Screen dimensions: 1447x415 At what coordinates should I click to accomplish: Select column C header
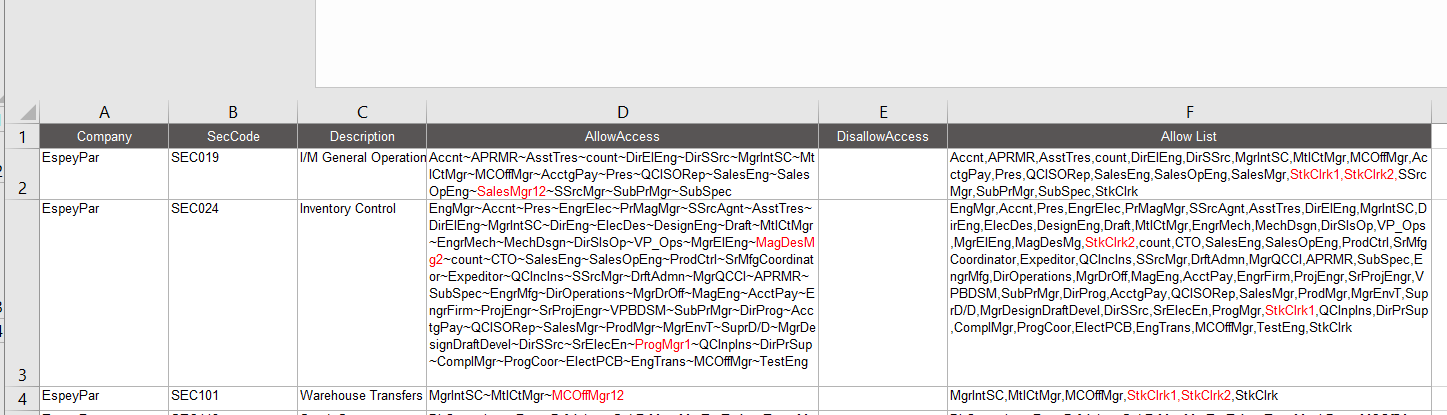(362, 113)
